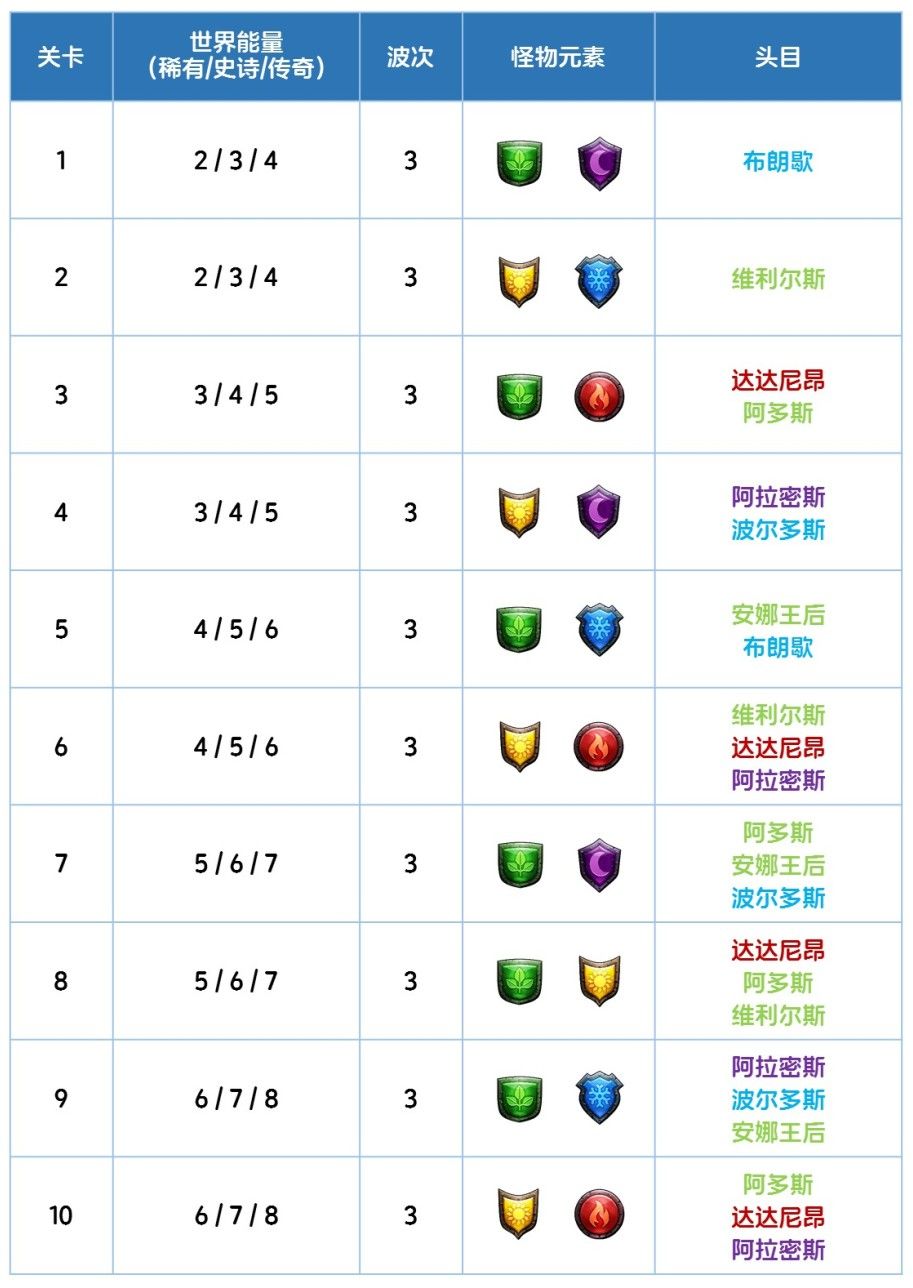
Task: Click the 怪物元素 column header
Action: (558, 57)
